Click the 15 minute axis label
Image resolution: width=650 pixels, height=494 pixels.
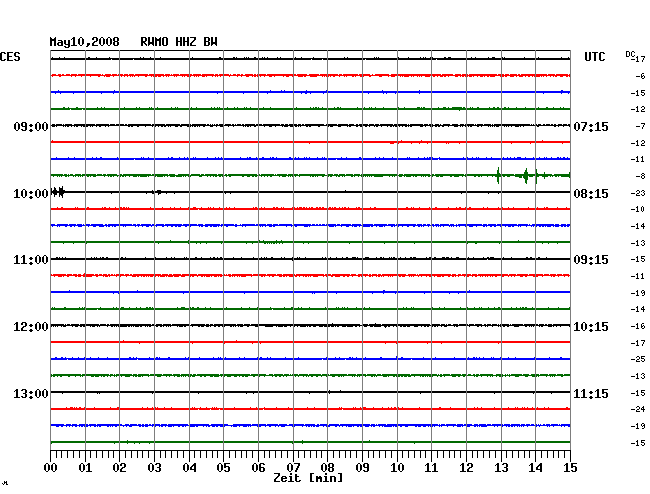click(x=570, y=468)
